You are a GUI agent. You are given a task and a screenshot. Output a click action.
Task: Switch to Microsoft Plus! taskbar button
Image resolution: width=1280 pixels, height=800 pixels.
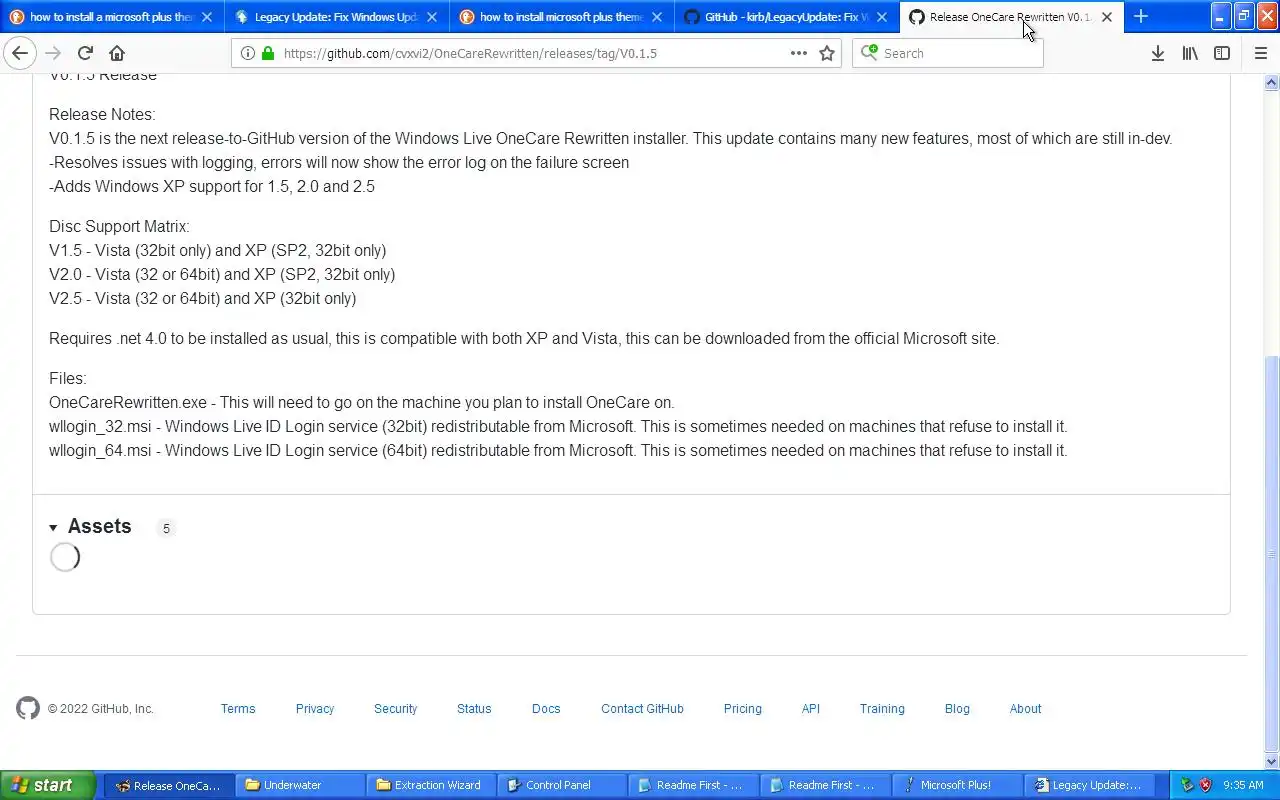pos(957,785)
